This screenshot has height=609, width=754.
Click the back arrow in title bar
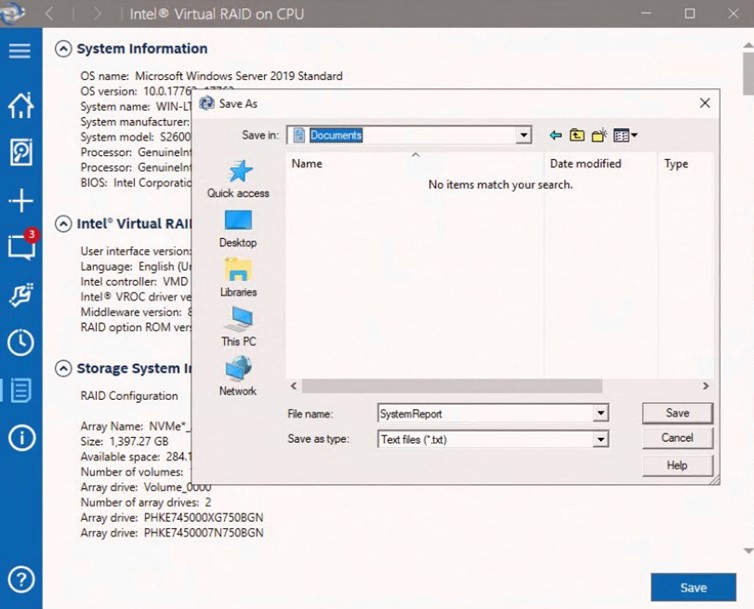pyautogui.click(x=49, y=13)
